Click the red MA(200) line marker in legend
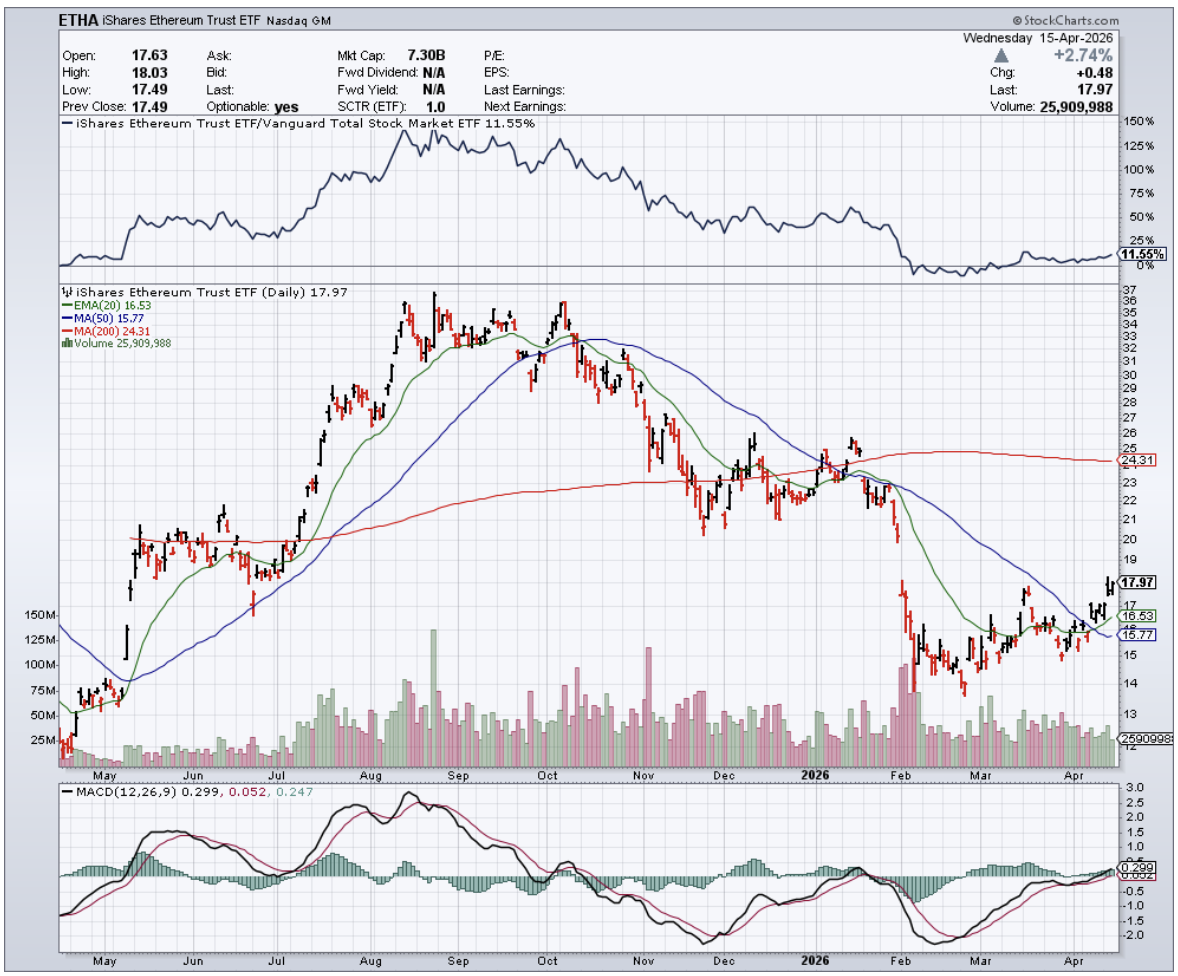Image resolution: width=1178 pixels, height=976 pixels. (66, 330)
